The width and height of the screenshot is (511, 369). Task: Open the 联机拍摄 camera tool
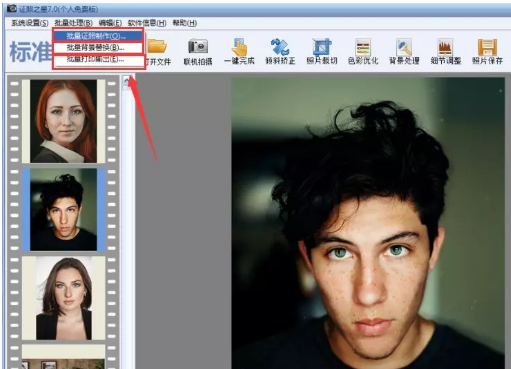(198, 47)
